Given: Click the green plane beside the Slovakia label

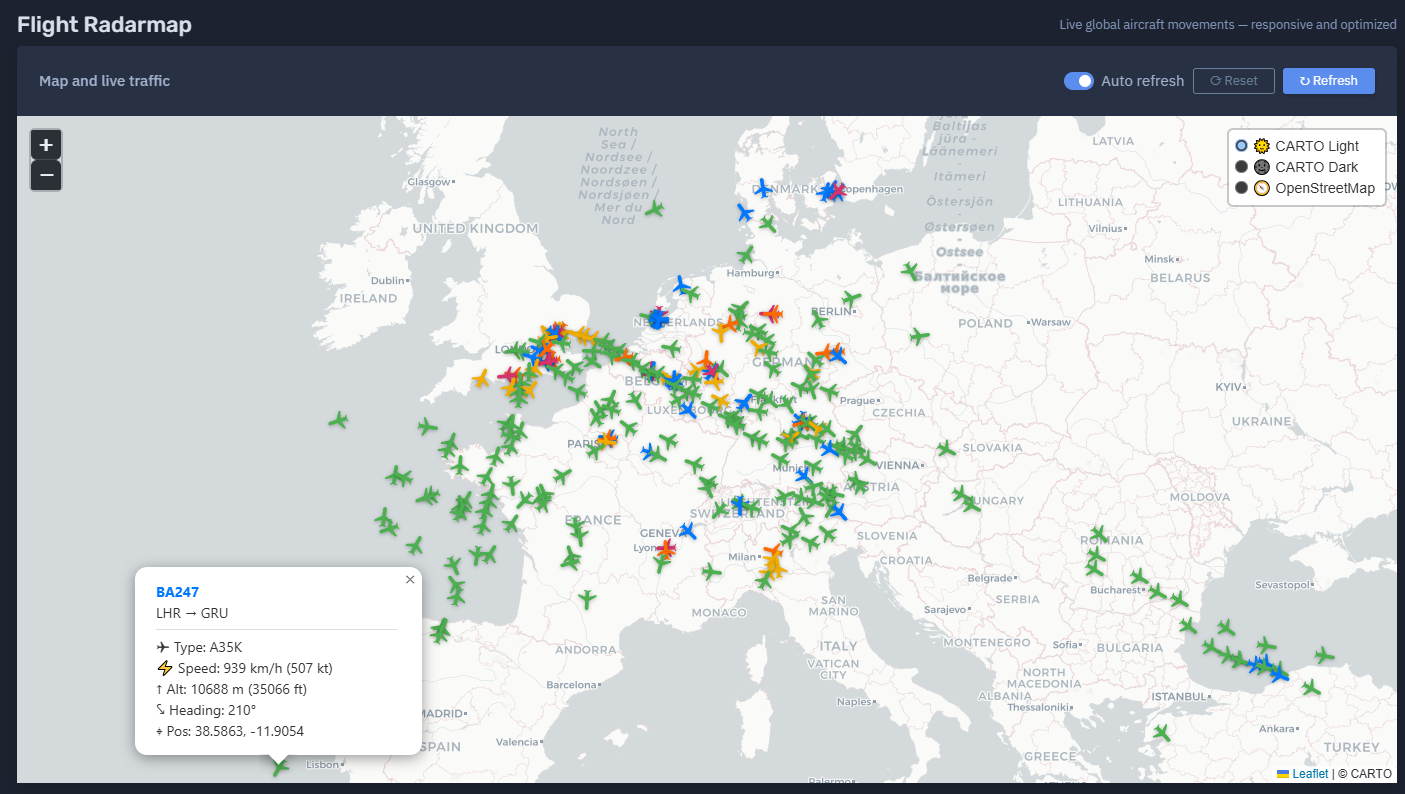Looking at the screenshot, I should [x=946, y=449].
